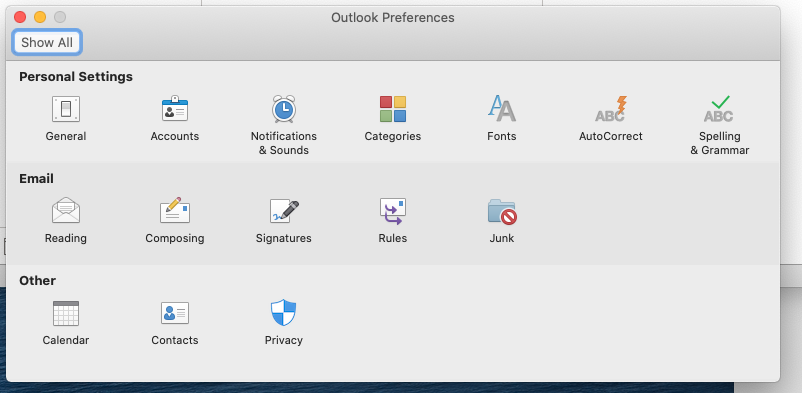Open the Privacy shield icon
802x393 pixels.
(283, 313)
